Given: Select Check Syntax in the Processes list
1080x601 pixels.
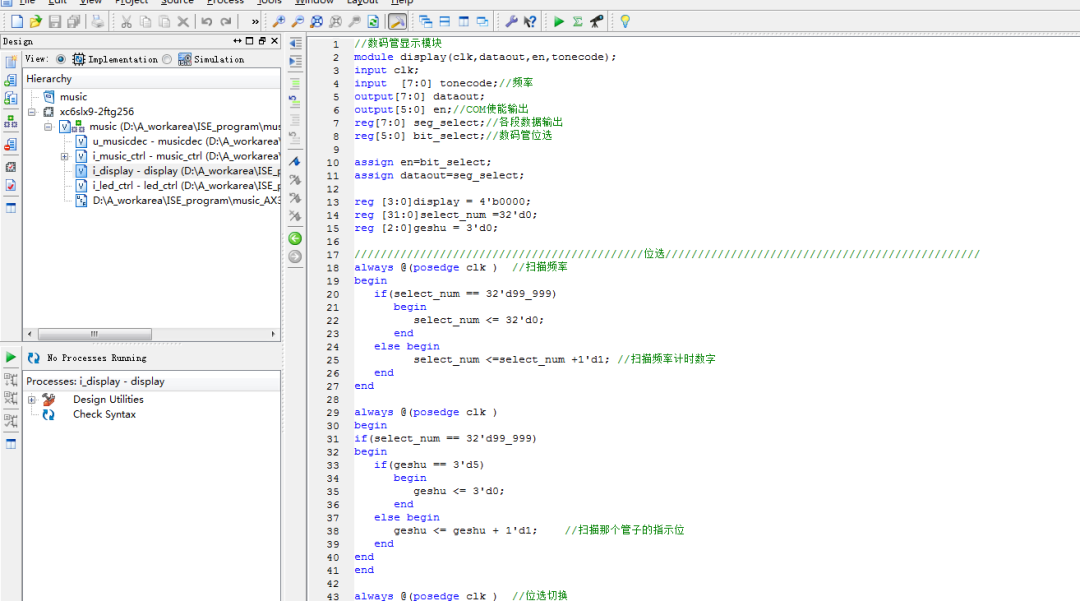Looking at the screenshot, I should [x=104, y=414].
